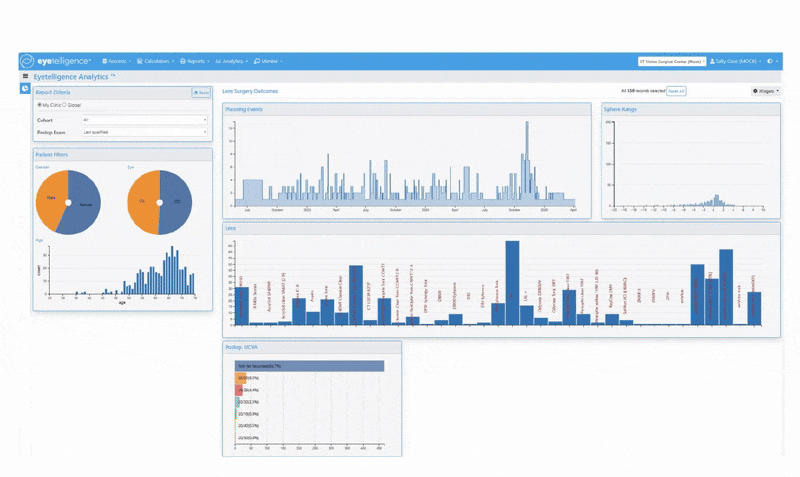This screenshot has width=800, height=477.
Task: Click the Eyetelligence logo in the header
Action: coord(61,61)
